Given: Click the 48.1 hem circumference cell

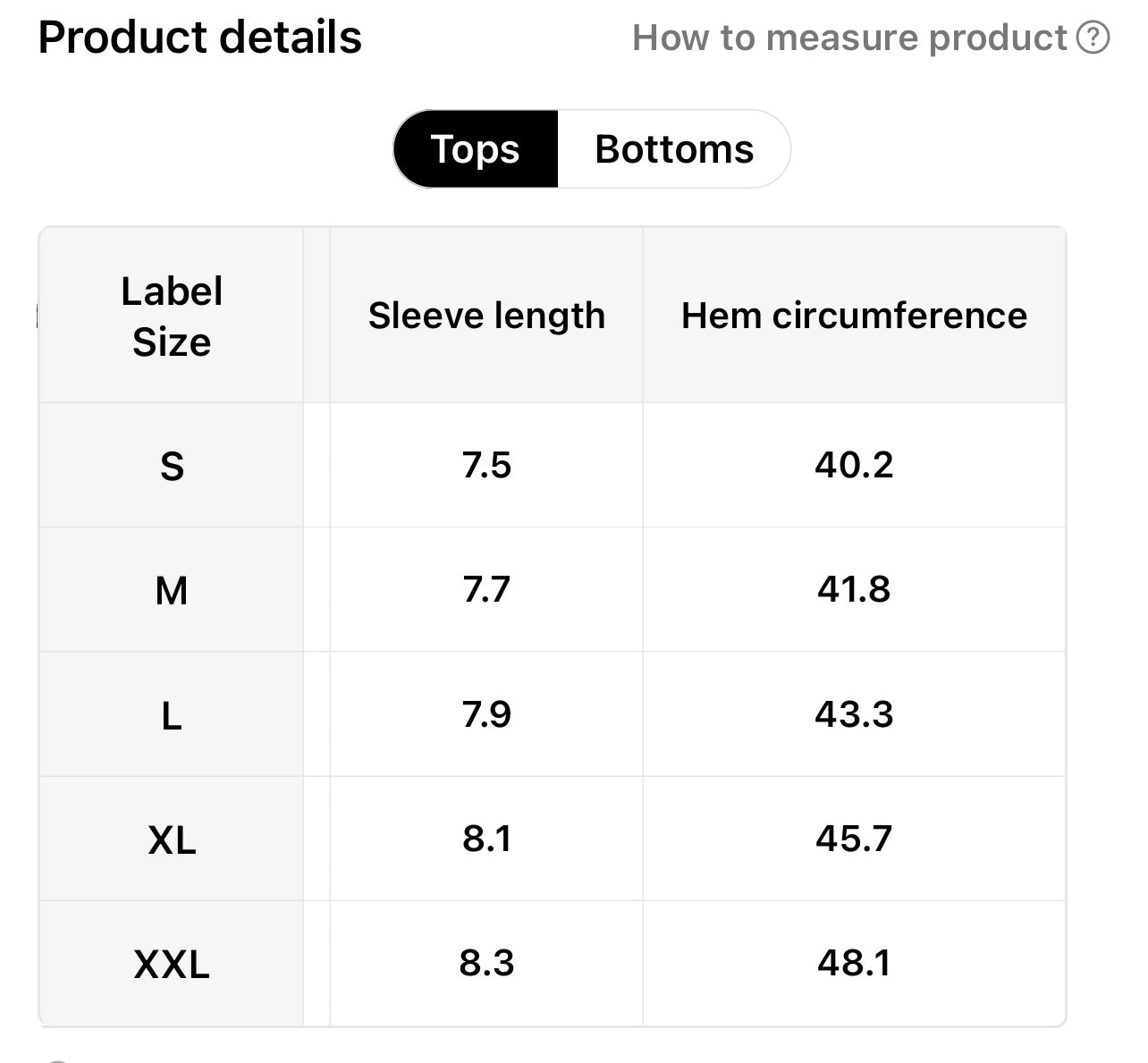Looking at the screenshot, I should click(854, 963).
